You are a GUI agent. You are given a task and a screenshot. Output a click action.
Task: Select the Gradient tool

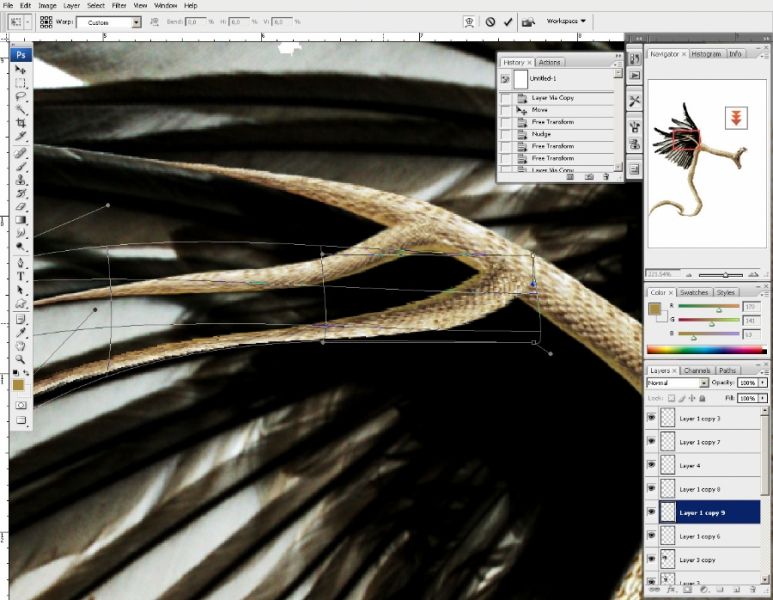[x=20, y=220]
